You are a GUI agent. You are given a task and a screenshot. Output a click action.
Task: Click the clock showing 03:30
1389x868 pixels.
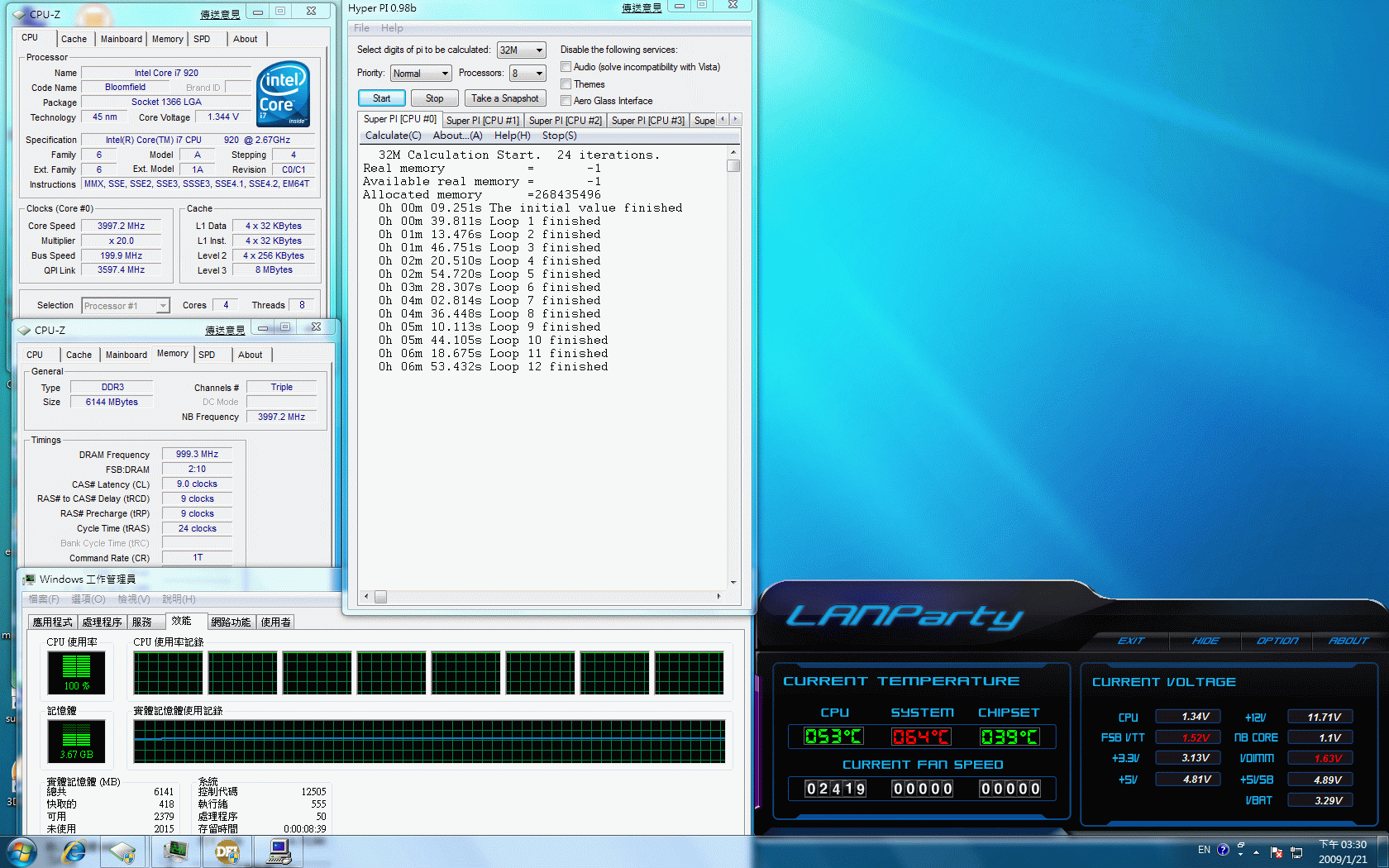click(1343, 844)
